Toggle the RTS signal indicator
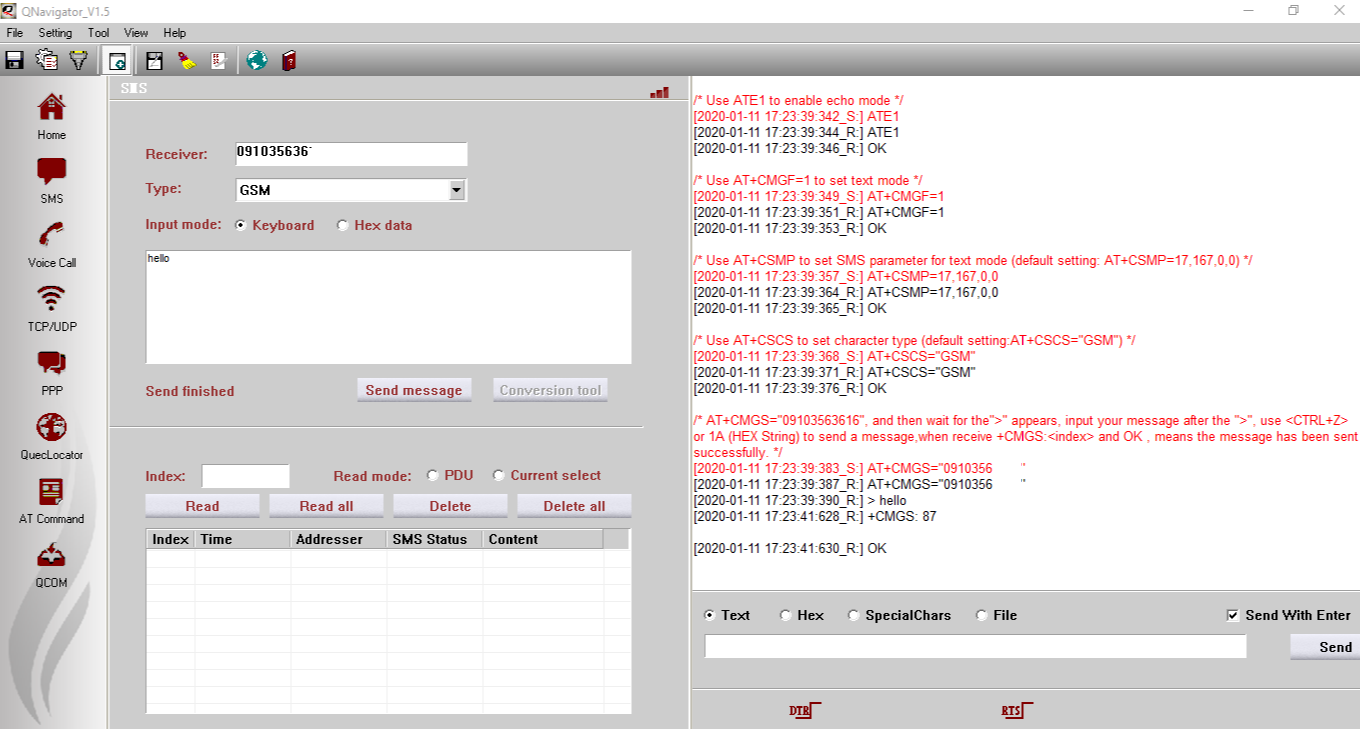This screenshot has width=1360, height=729. tap(1017, 711)
